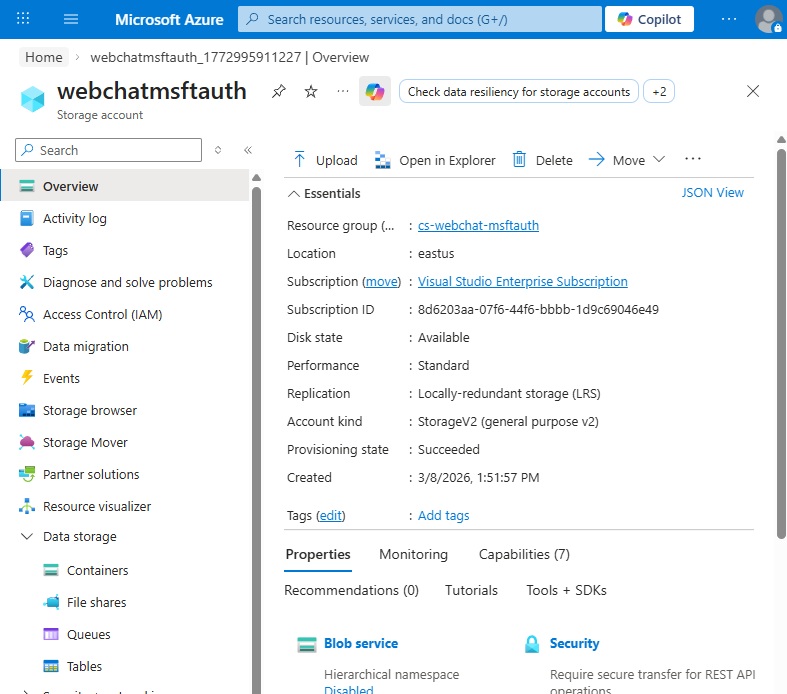Open cs-webchat-msftauth resource group link

tap(478, 225)
